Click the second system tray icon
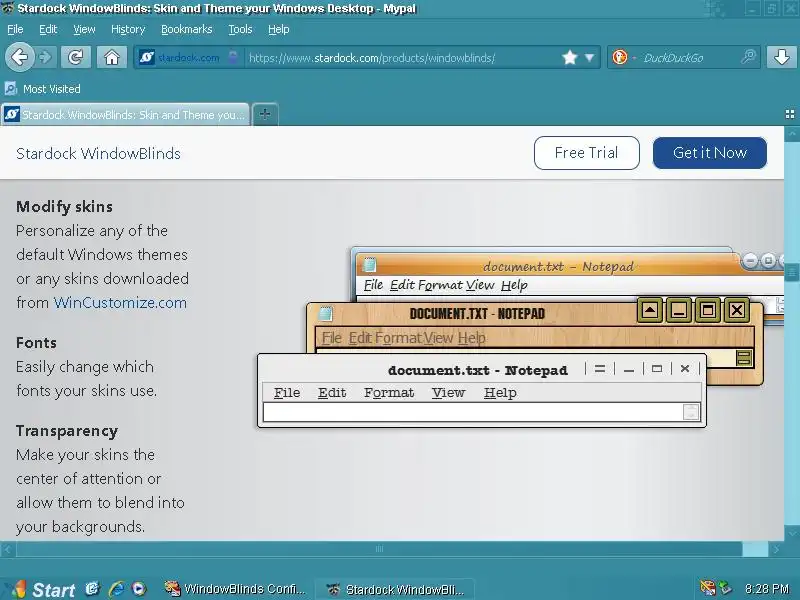800x600 pixels. tap(724, 588)
